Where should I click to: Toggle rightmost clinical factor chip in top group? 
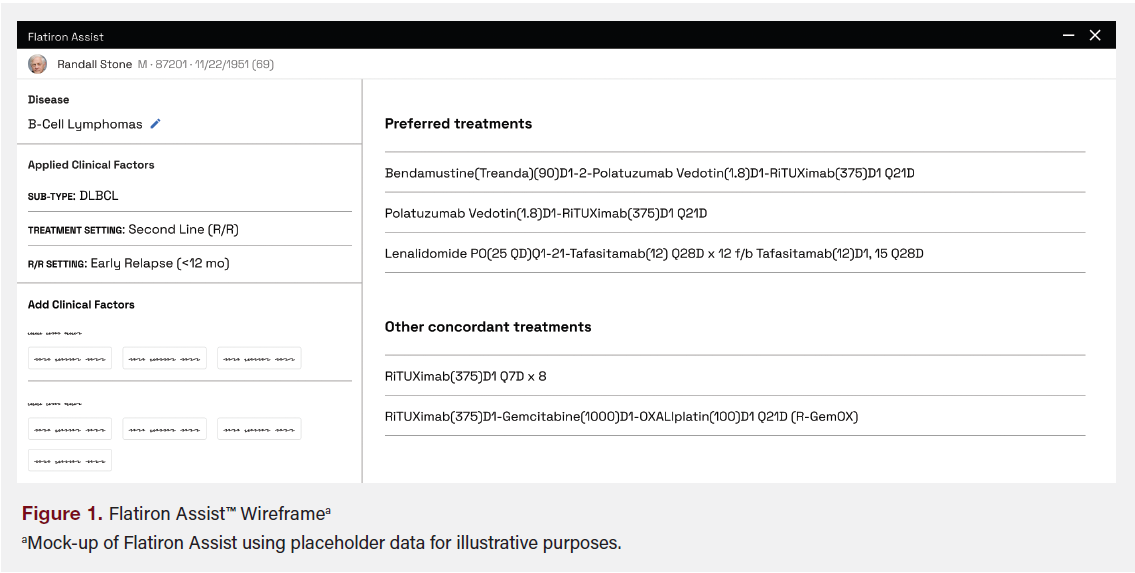259,358
